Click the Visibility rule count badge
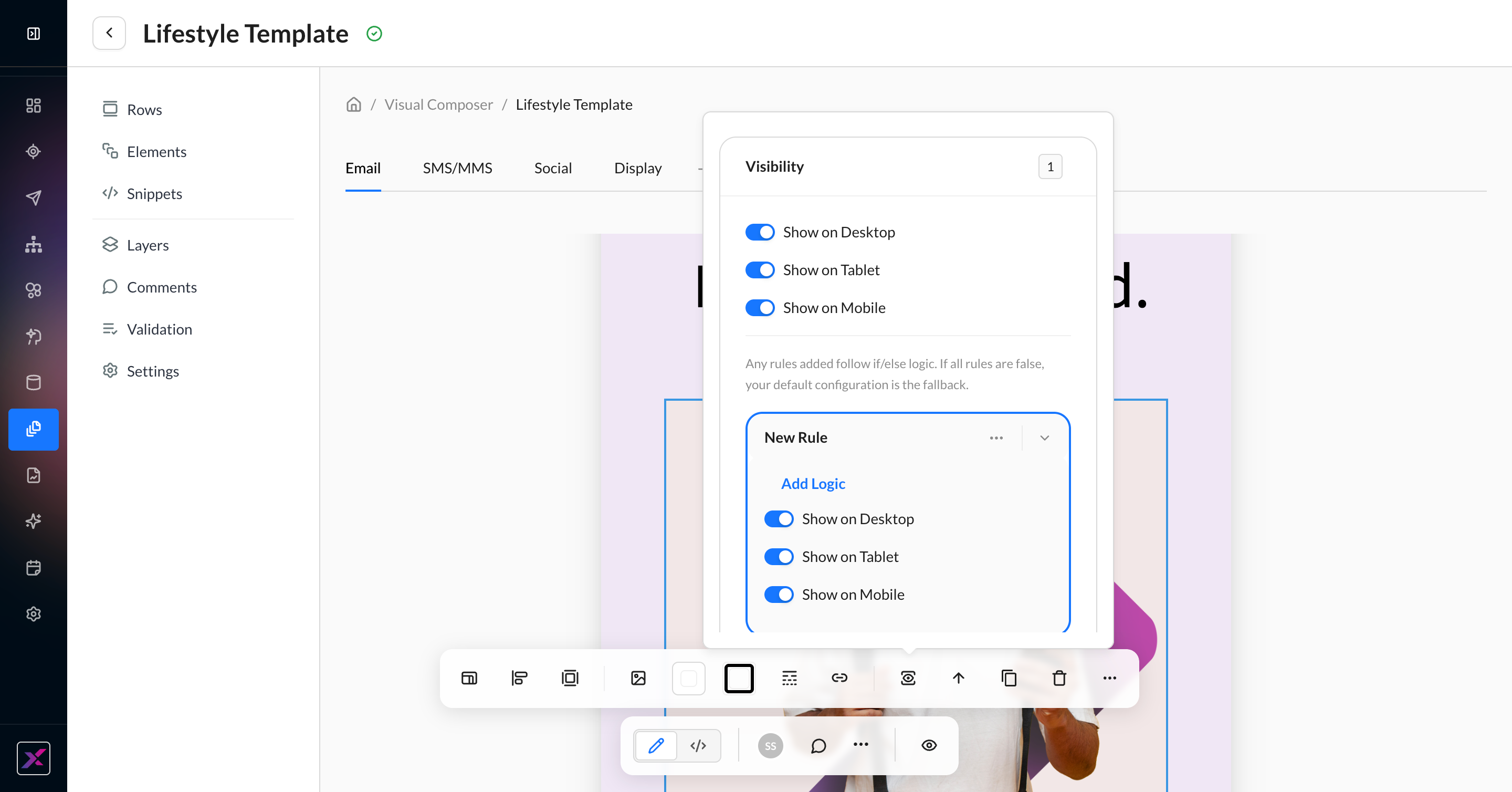Screen dimensions: 1512x792 coord(1050,166)
